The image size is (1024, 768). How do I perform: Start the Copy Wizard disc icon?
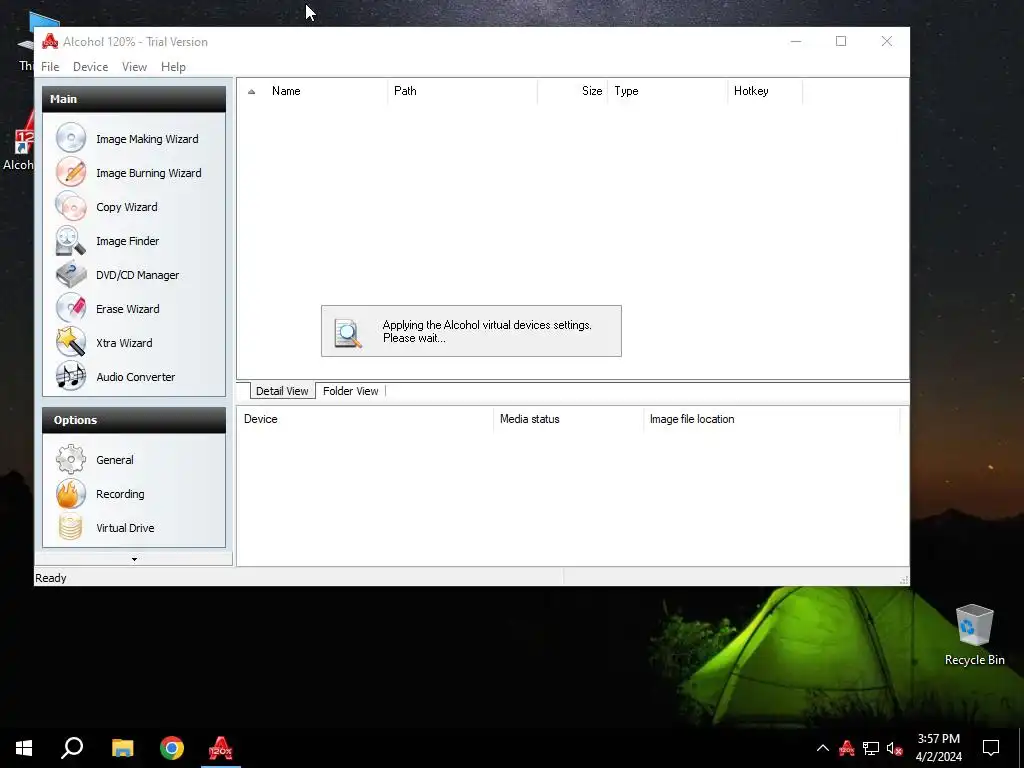[x=71, y=206]
